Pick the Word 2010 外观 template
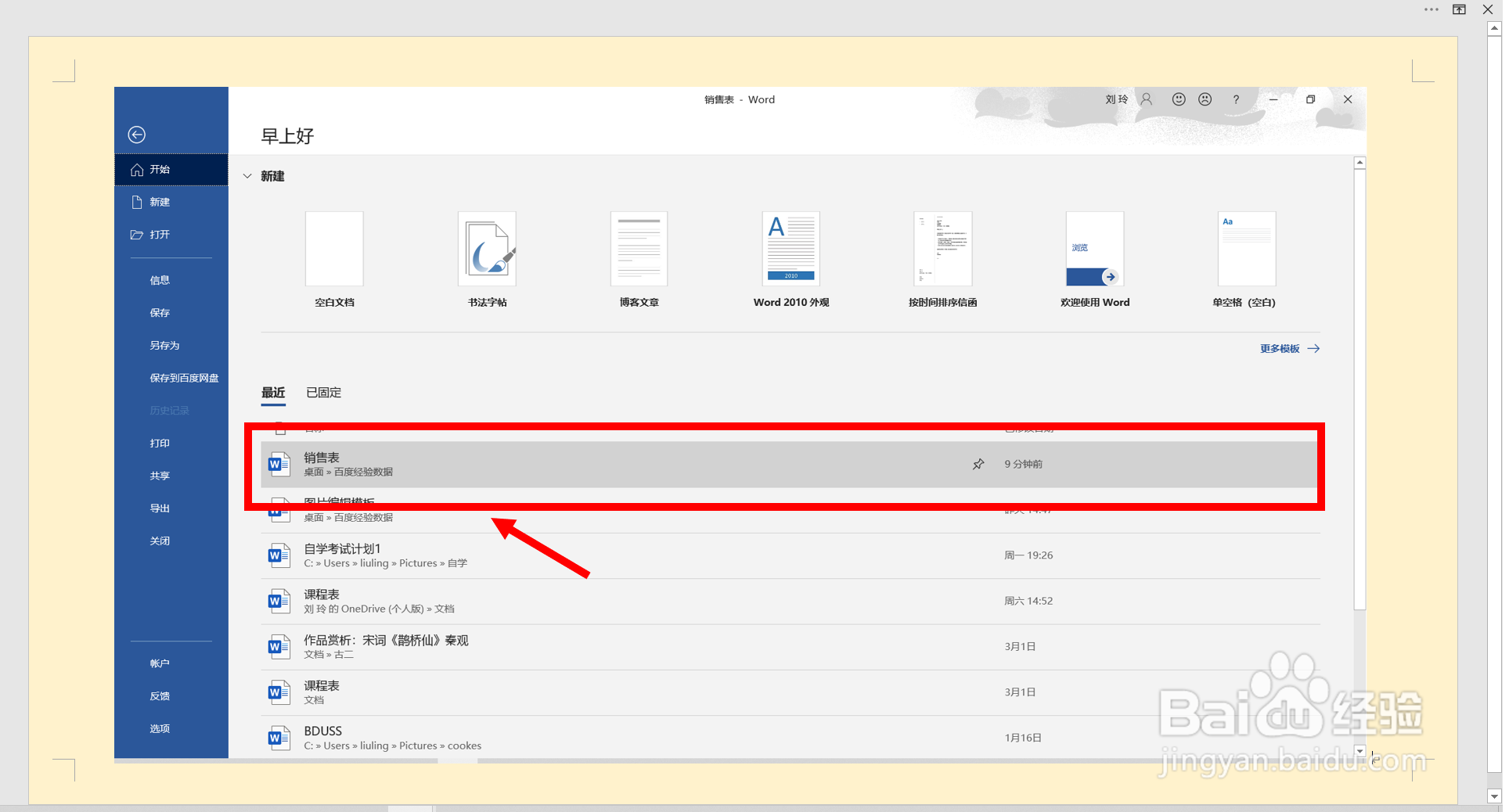Screen dimensions: 1509x812 pos(791,249)
